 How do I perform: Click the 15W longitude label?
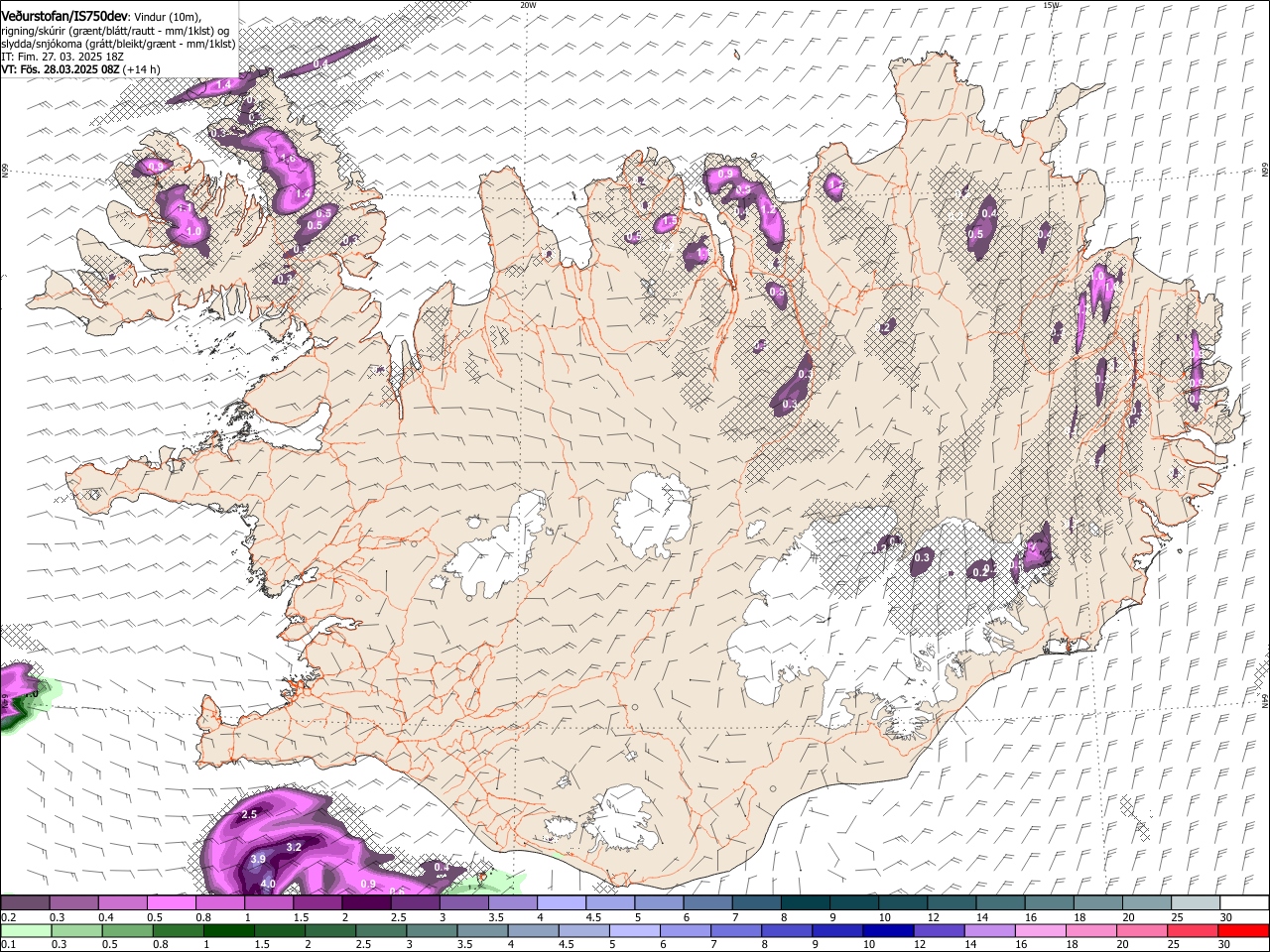coord(1051,5)
